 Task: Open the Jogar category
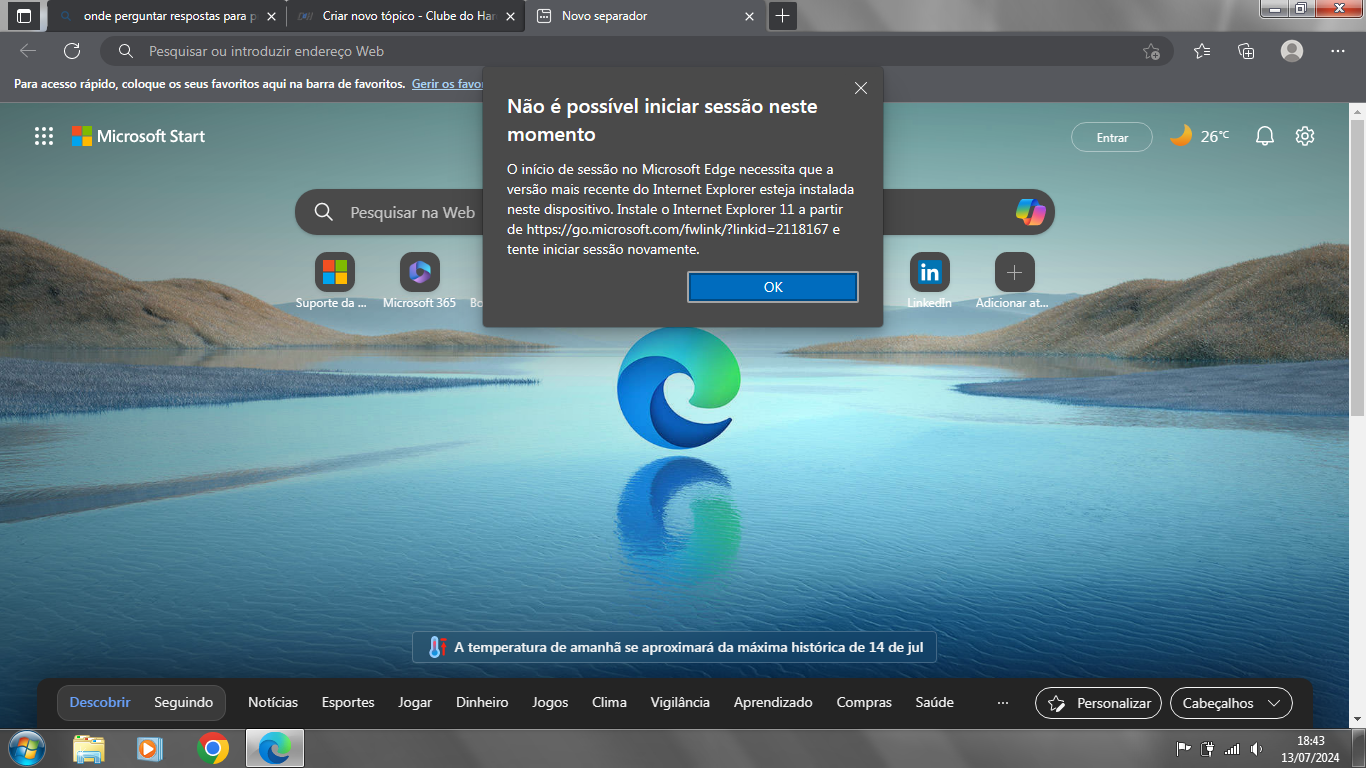pyautogui.click(x=415, y=702)
